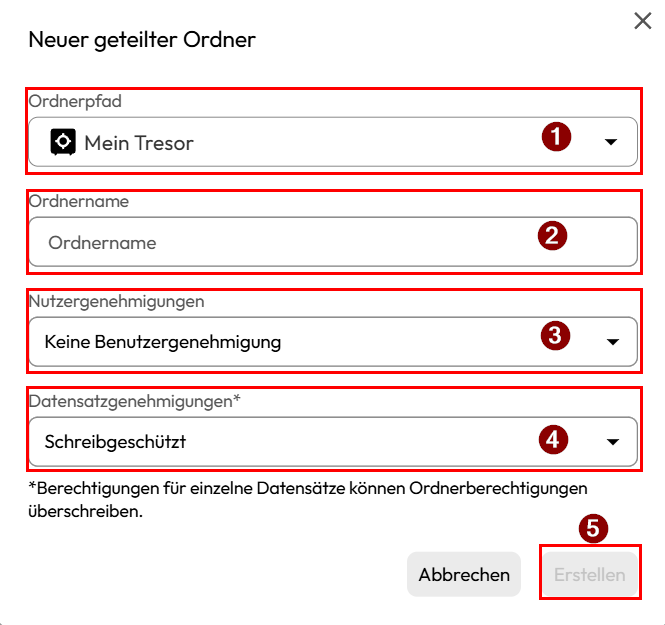The image size is (665, 625).
Task: Click the red number 2 badge
Action: pyautogui.click(x=552, y=236)
